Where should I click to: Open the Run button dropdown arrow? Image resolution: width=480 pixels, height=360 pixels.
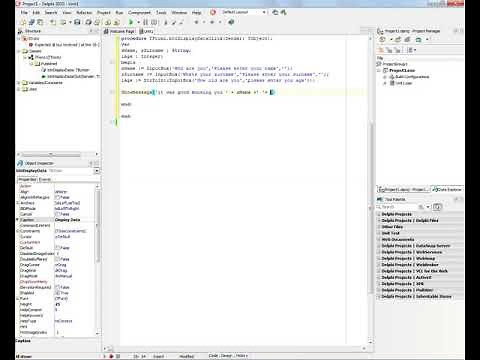coord(138,22)
